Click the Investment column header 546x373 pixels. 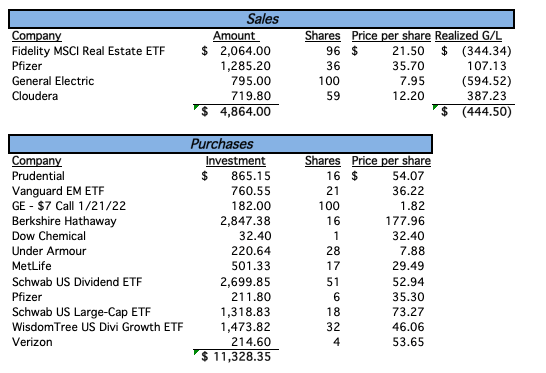point(235,161)
